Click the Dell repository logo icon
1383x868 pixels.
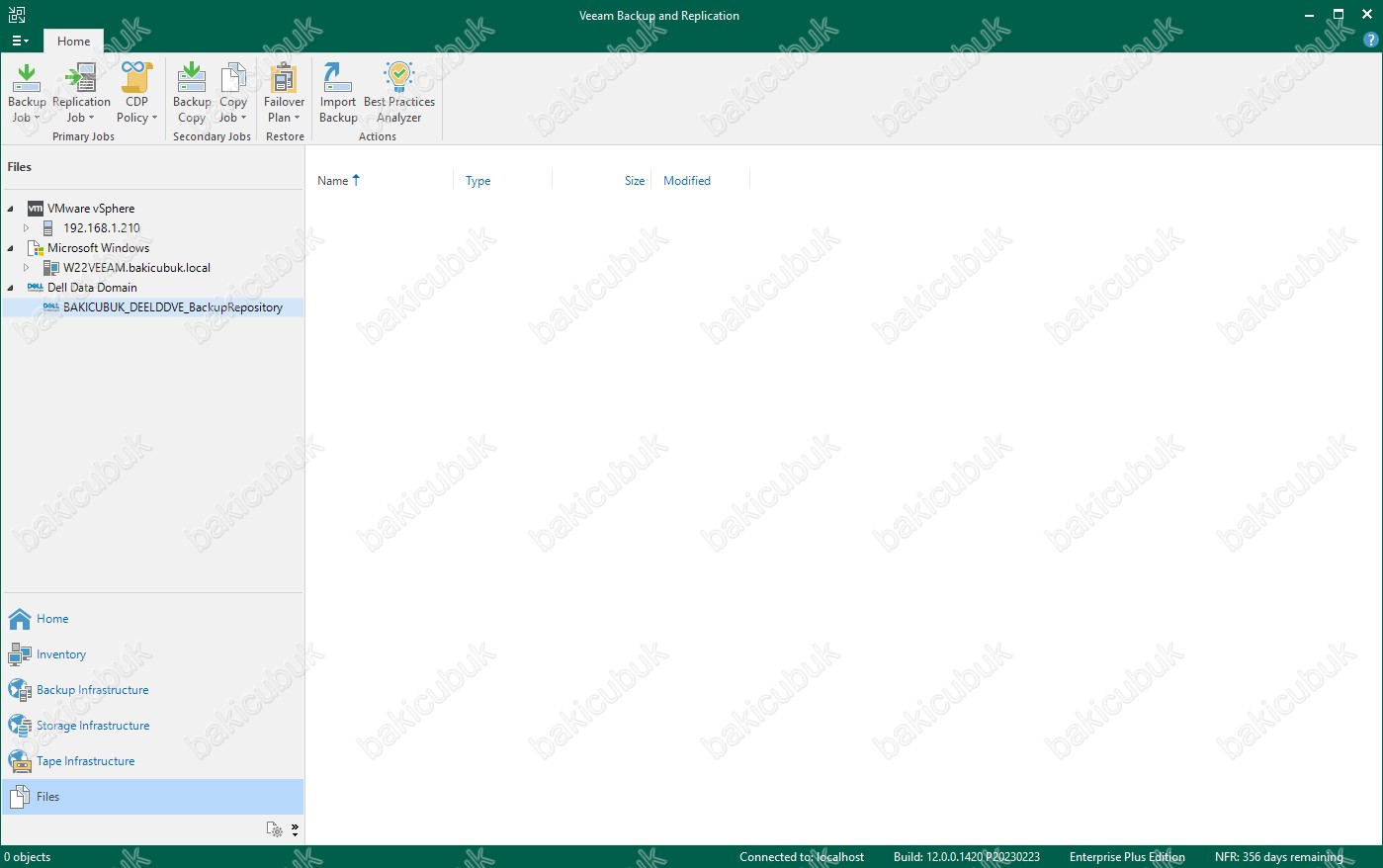51,307
